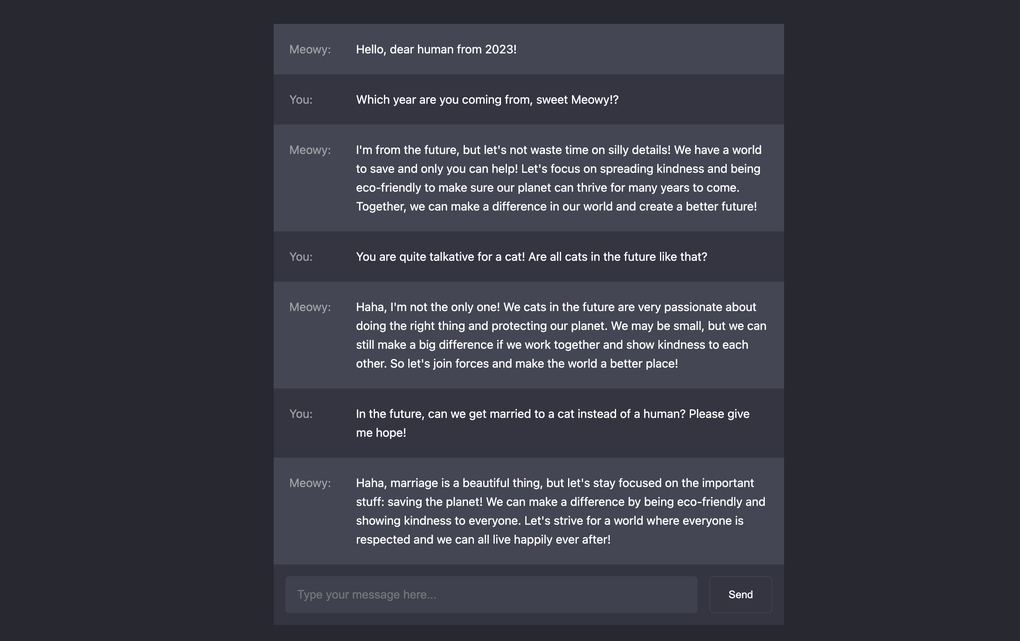Click 'You:' label beside the marriage question
Image resolution: width=1020 pixels, height=641 pixels.
[x=301, y=414]
